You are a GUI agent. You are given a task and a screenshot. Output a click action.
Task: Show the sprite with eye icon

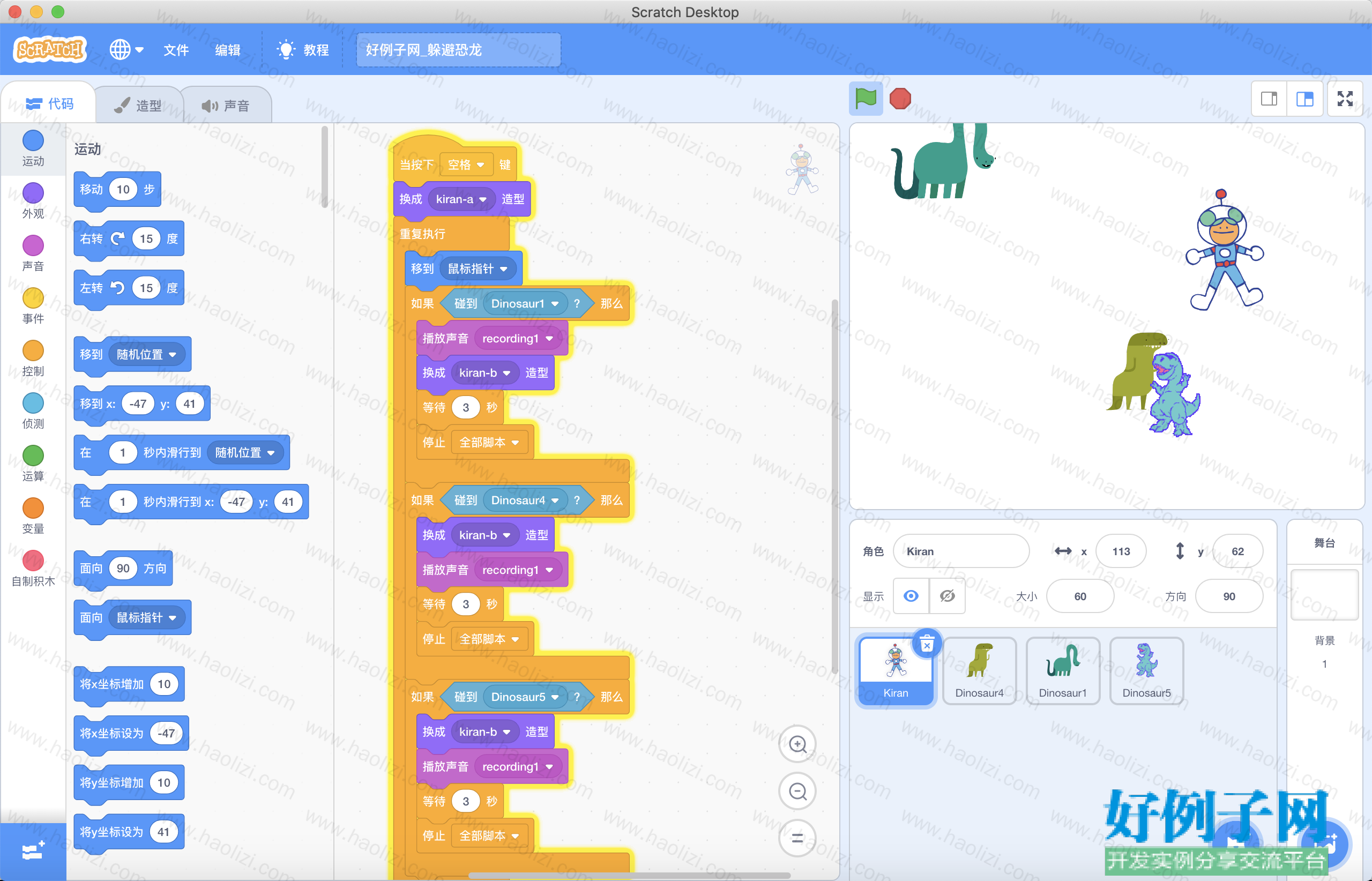click(x=911, y=596)
